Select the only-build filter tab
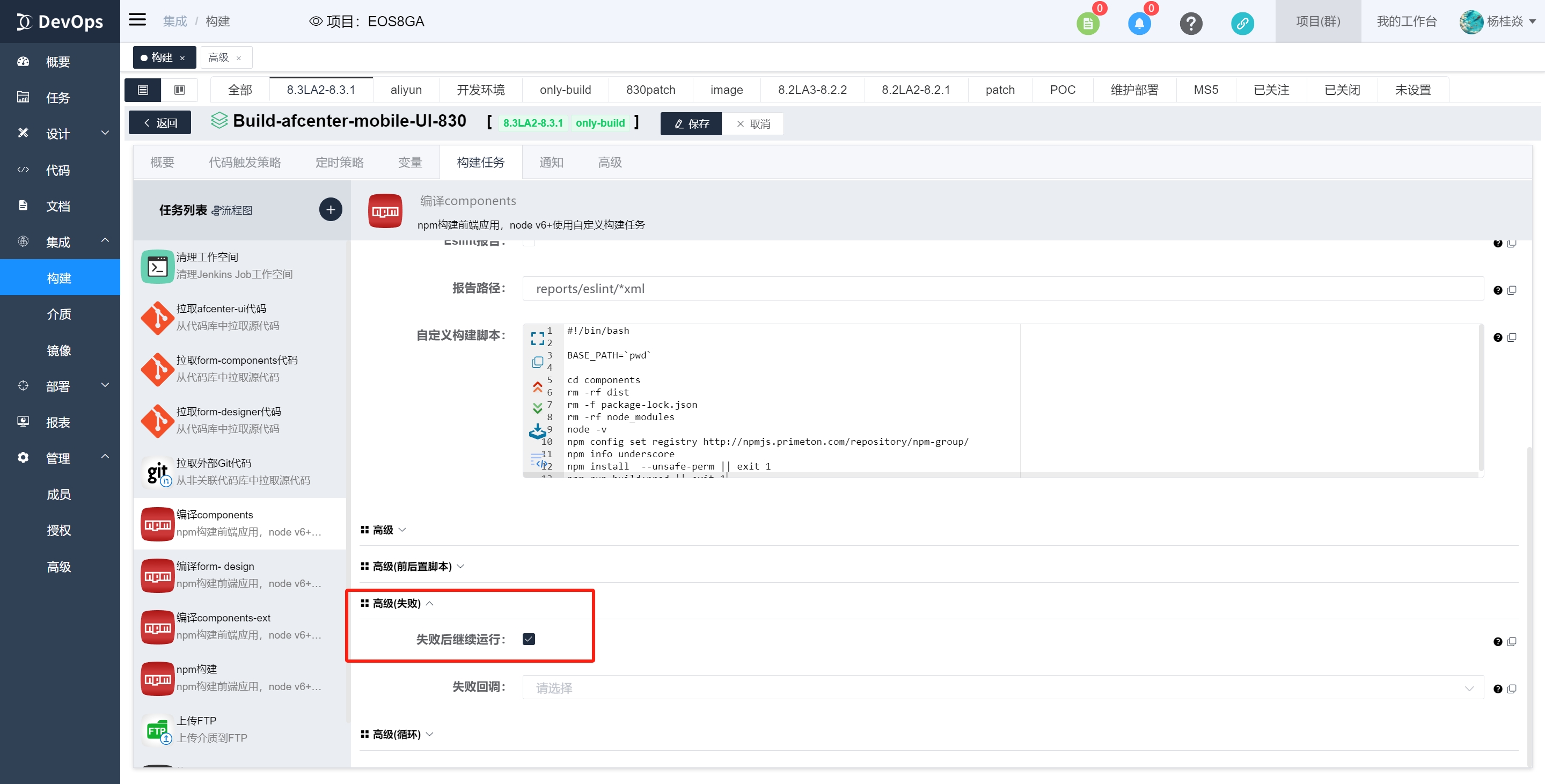The width and height of the screenshot is (1545, 784). pyautogui.click(x=565, y=90)
